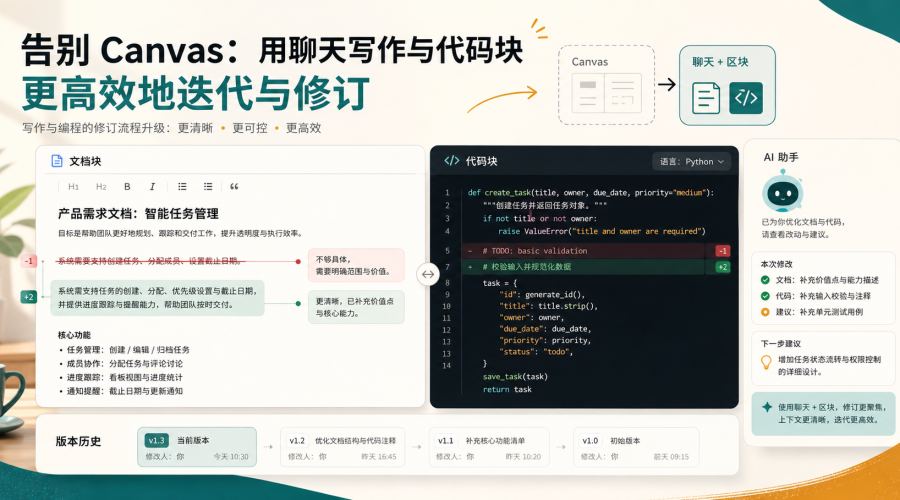Click the 版本历史 label

tap(79, 441)
